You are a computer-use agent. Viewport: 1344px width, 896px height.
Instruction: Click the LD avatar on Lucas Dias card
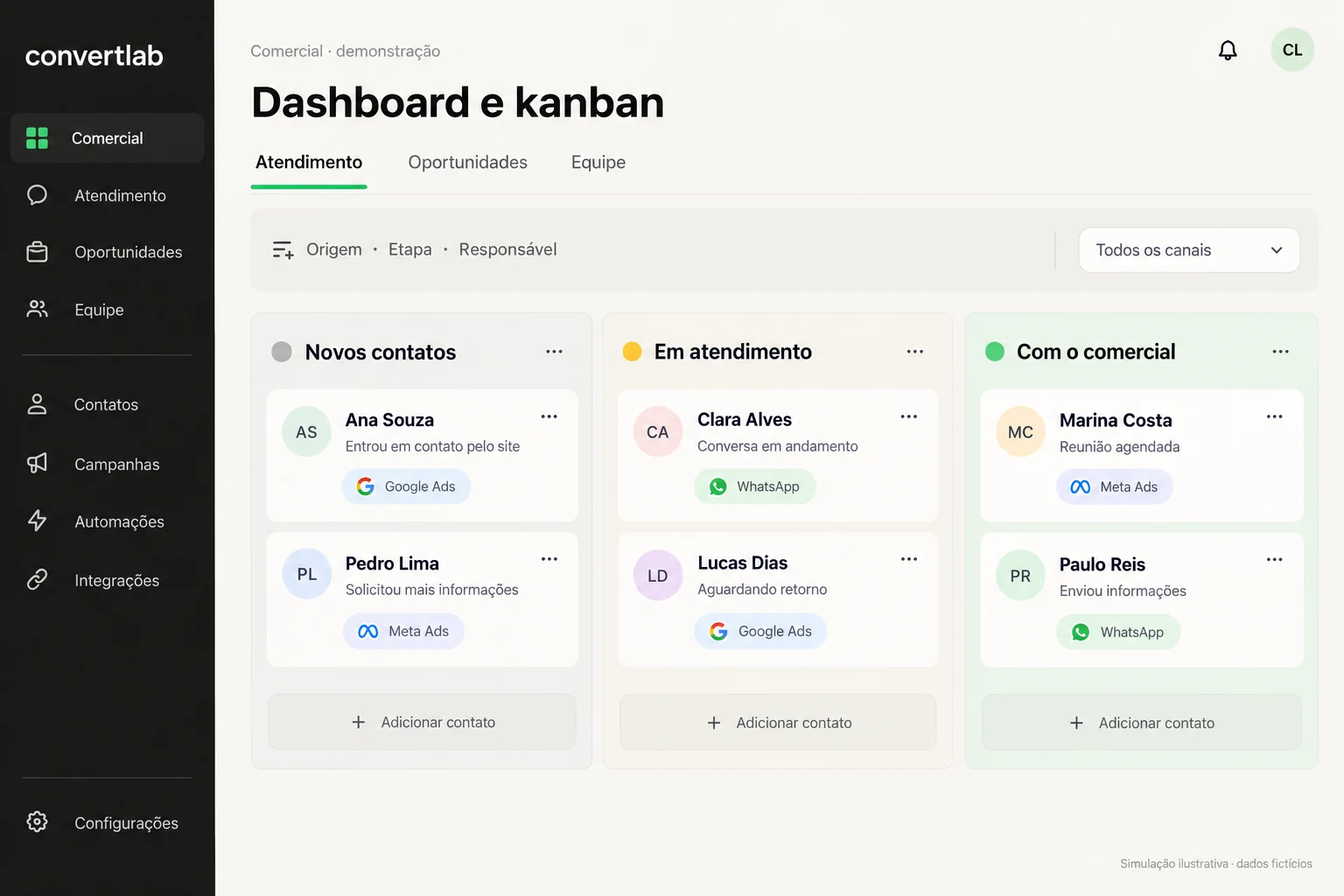pos(658,576)
